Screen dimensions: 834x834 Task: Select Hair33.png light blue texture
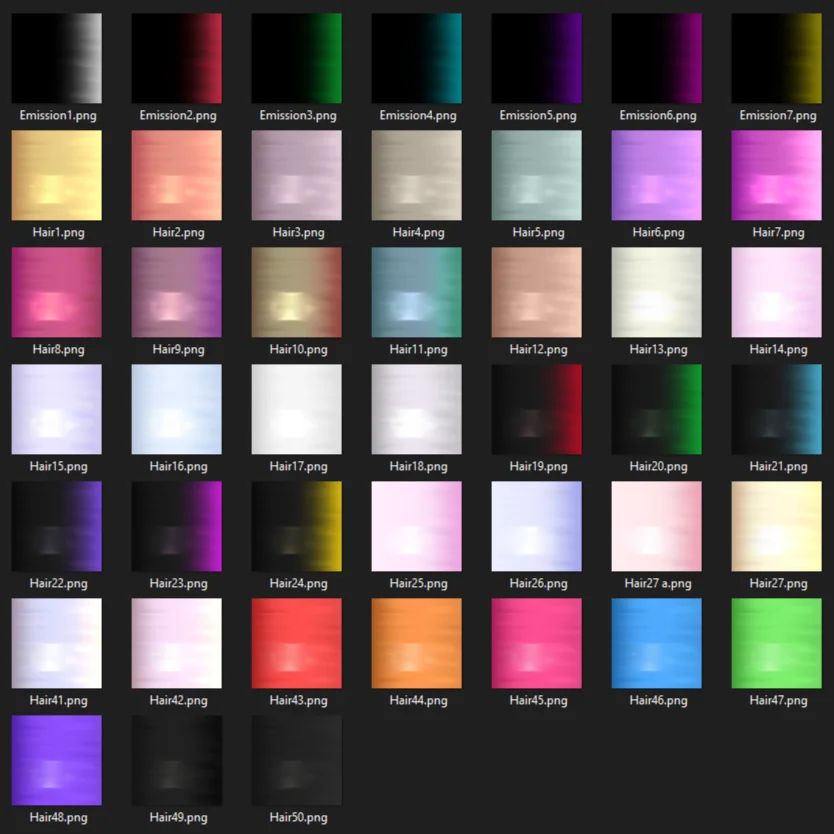[x=177, y=409]
